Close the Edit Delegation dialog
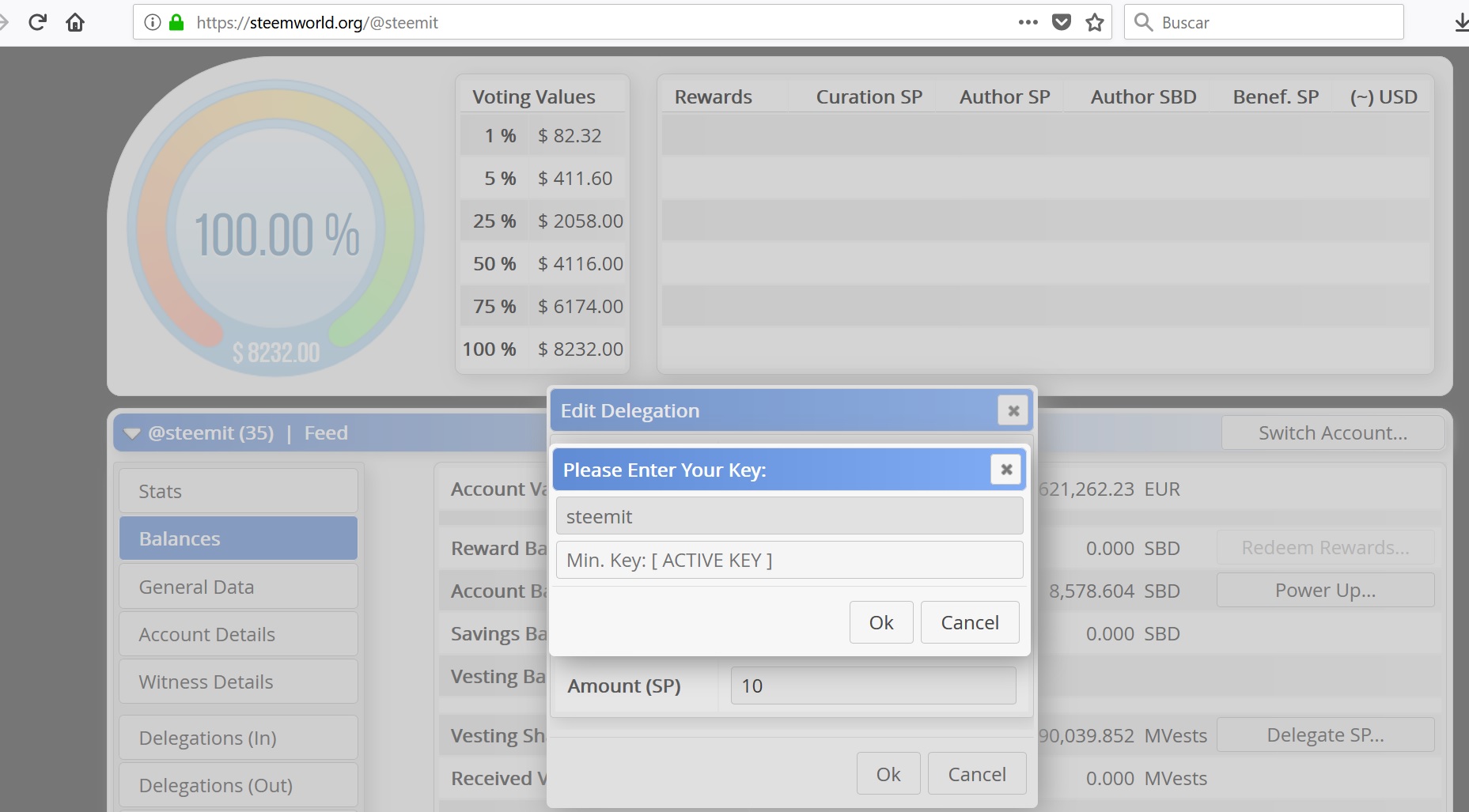This screenshot has width=1469, height=812. pyautogui.click(x=1013, y=410)
